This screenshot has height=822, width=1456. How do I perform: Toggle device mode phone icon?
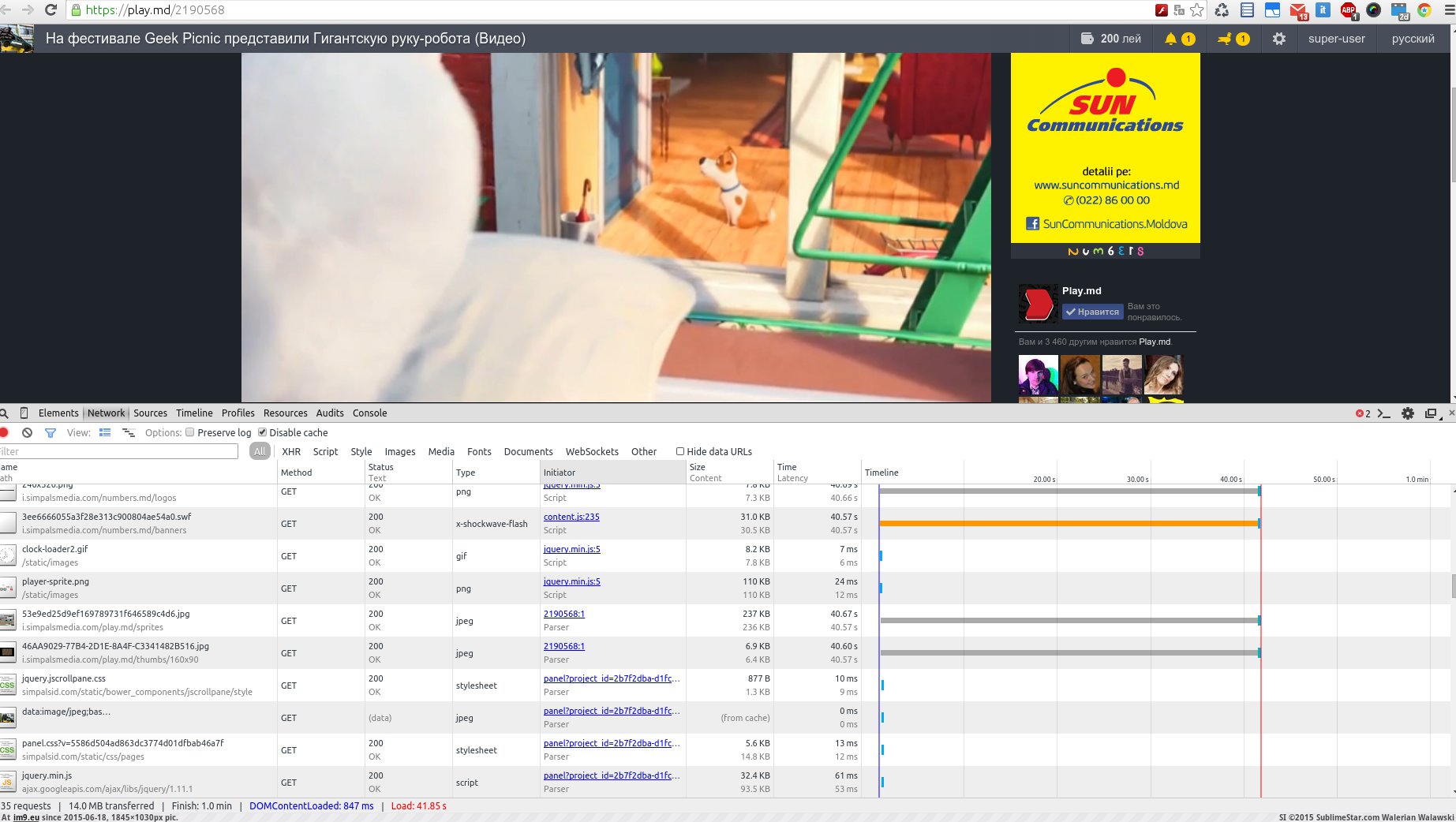click(24, 413)
